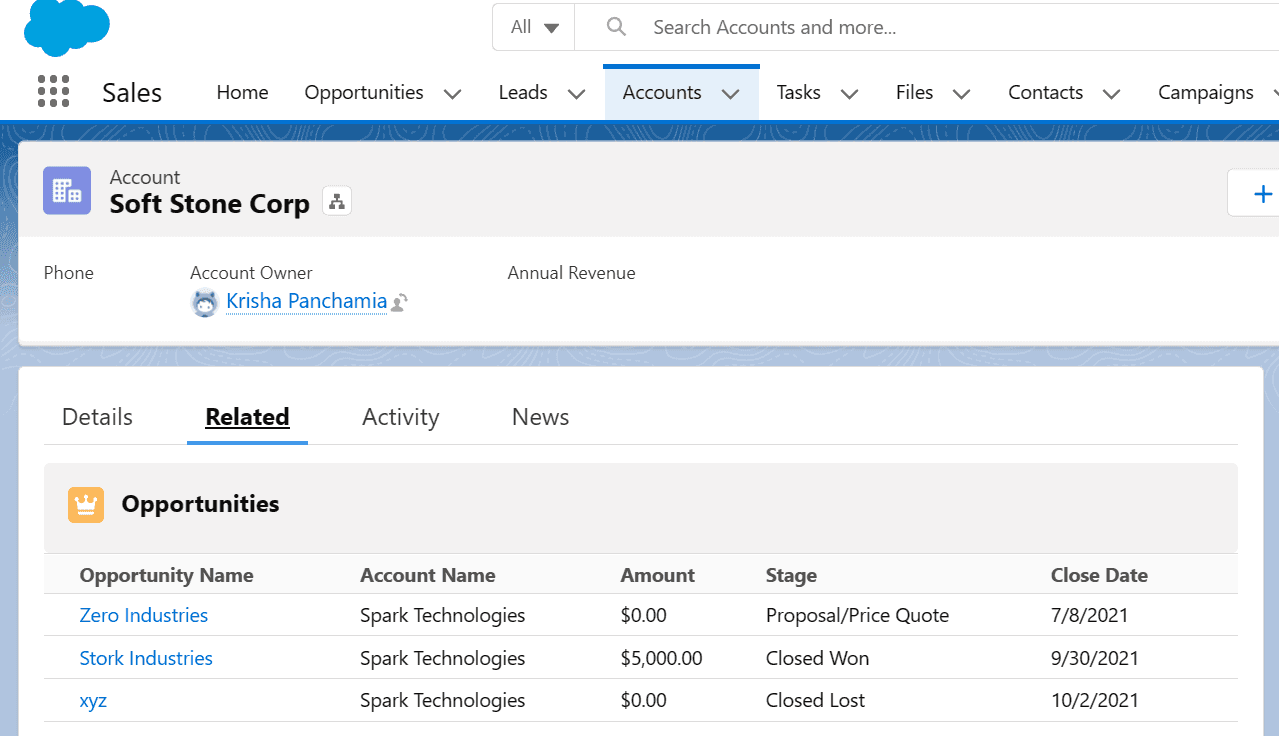Switch to the News tab
Viewport: 1279px width, 736px height.
540,417
